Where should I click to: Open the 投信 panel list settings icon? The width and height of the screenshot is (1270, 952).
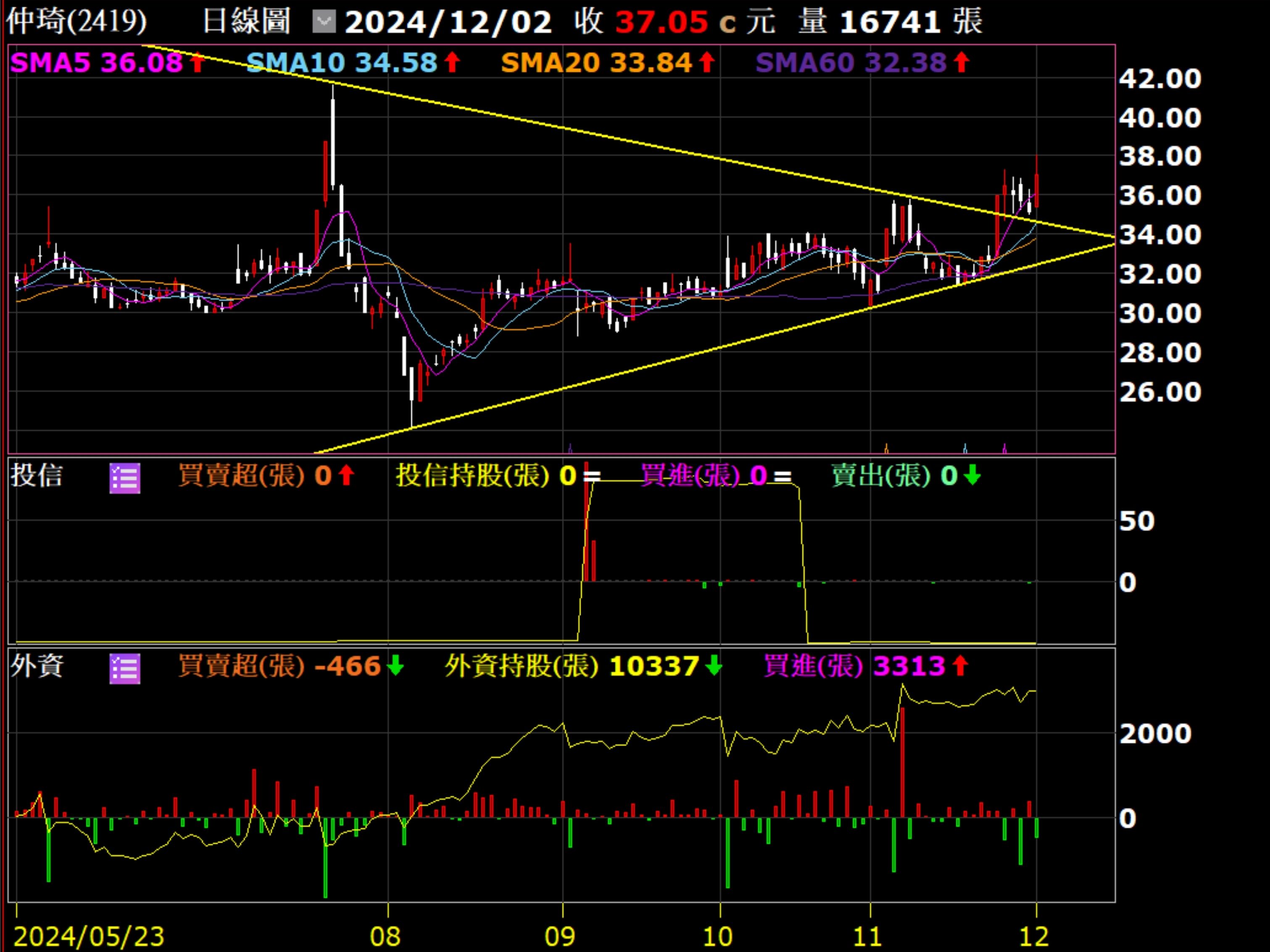point(124,478)
